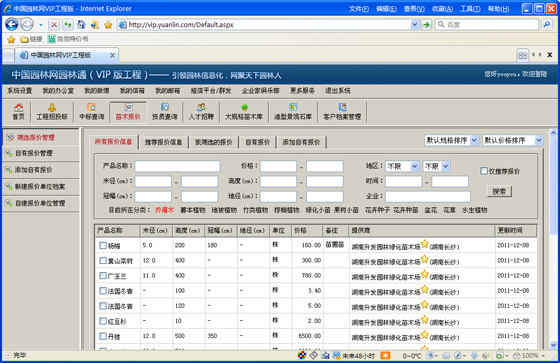The width and height of the screenshot is (560, 363).
Task: Click the diamond-shaped icon in status bar
Action: click(313, 355)
